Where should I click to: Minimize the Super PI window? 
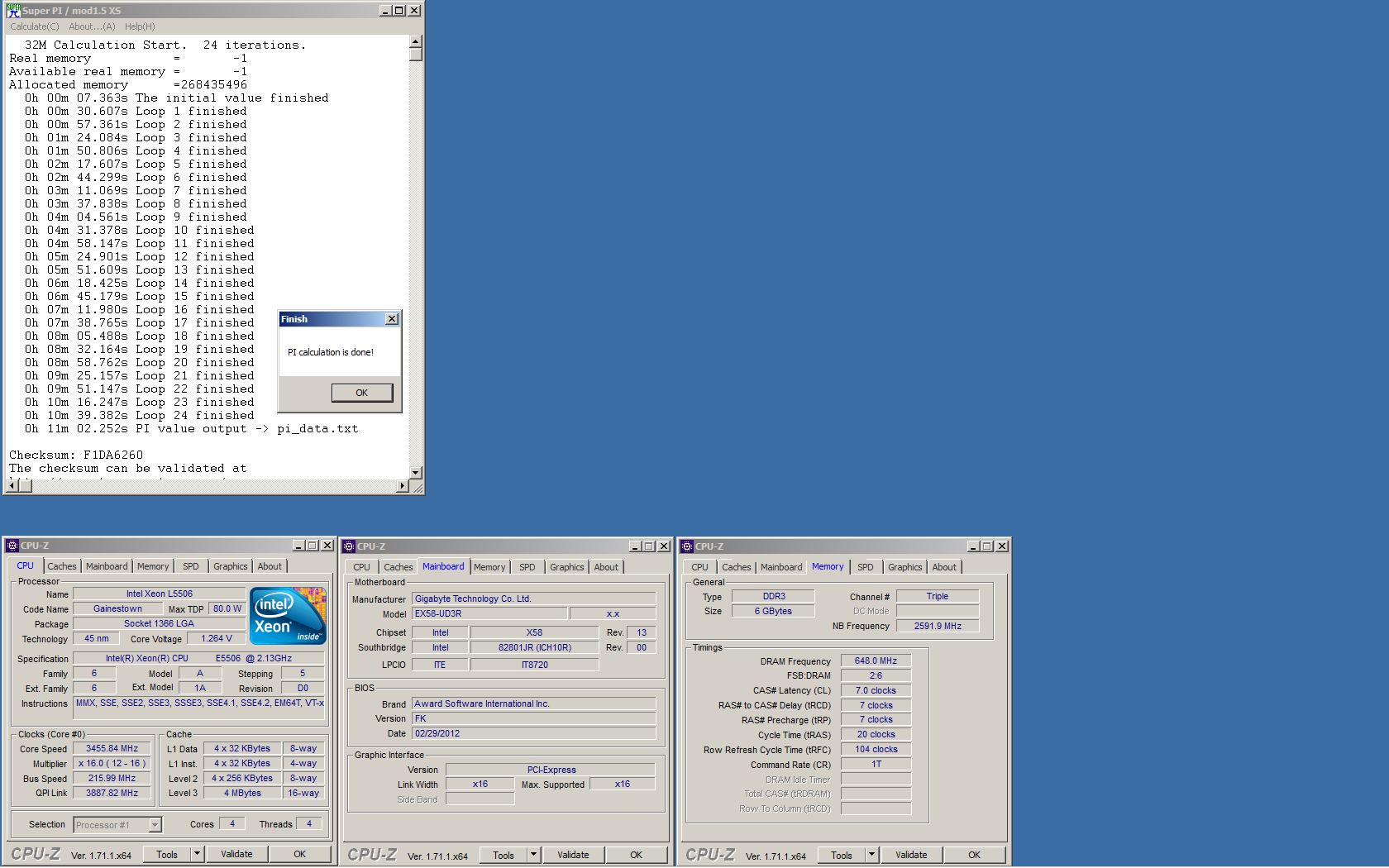[x=385, y=11]
